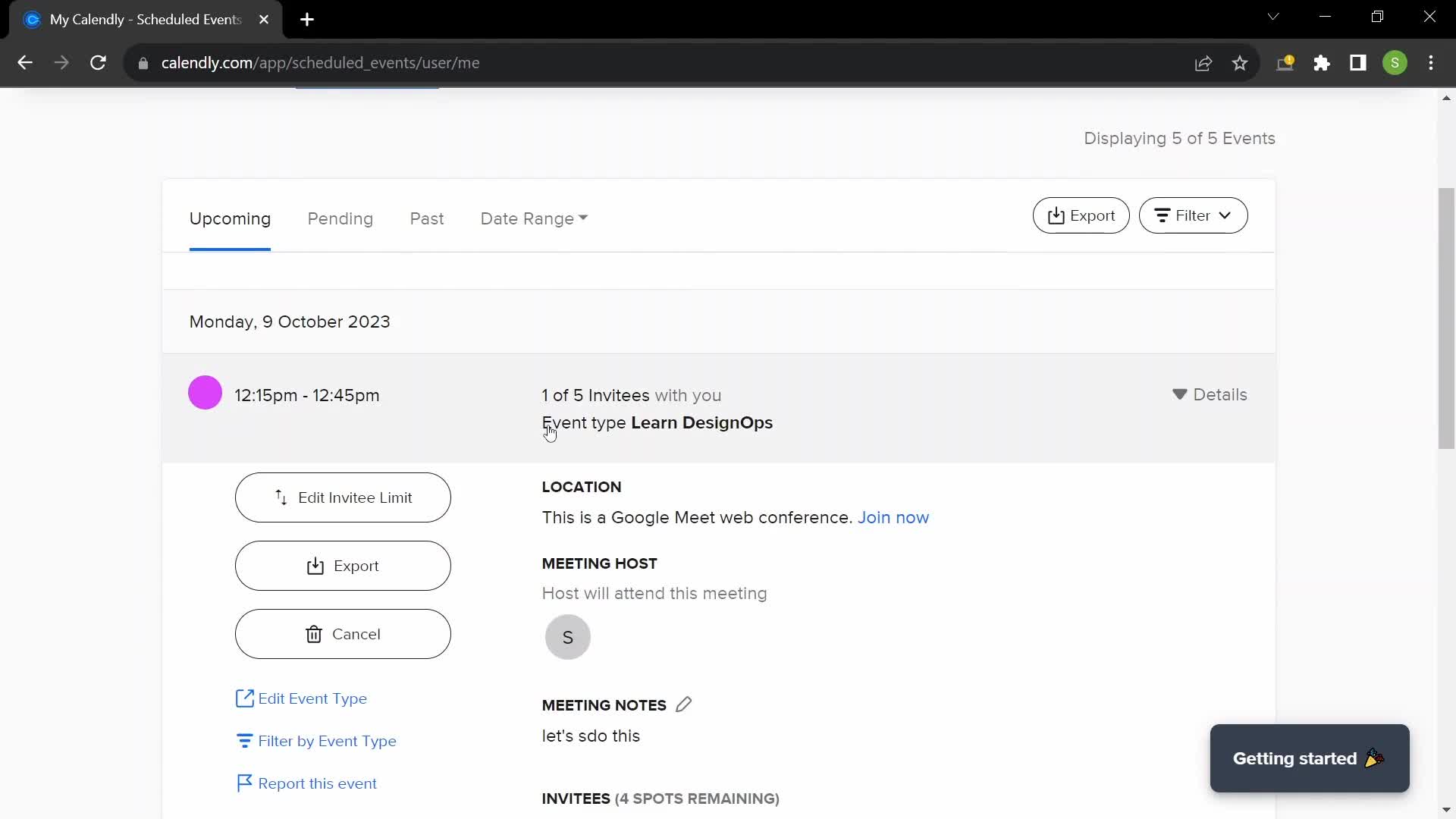Click the magenta event color dot
The width and height of the screenshot is (1456, 819).
click(x=205, y=393)
